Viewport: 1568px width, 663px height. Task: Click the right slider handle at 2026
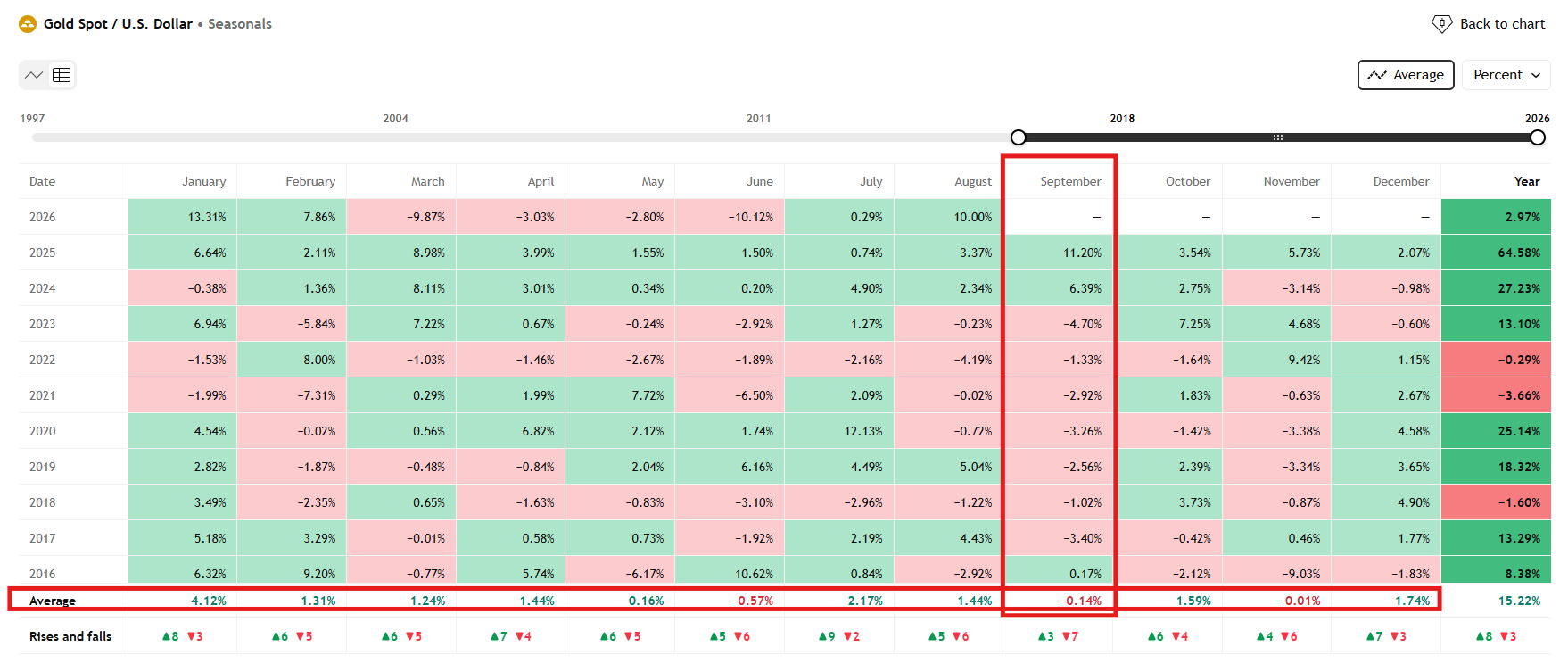[1538, 137]
